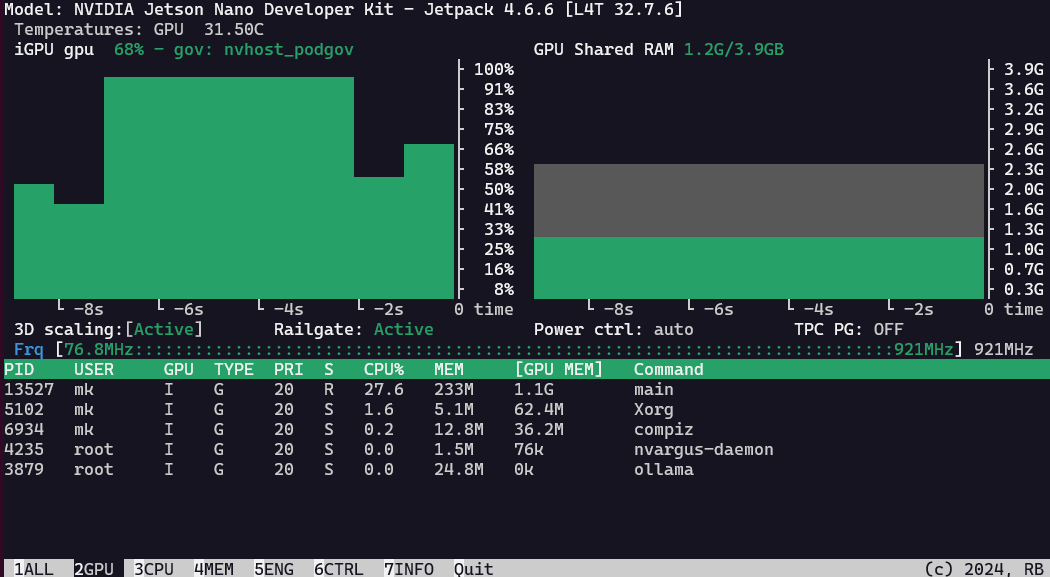Sort processes by CPU% column header
The image size is (1050, 577).
383,369
